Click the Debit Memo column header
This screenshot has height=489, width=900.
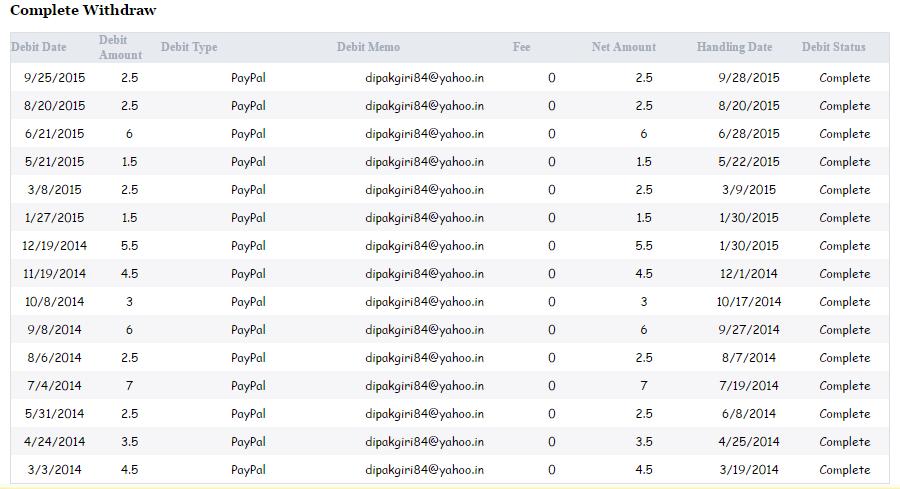coord(368,47)
